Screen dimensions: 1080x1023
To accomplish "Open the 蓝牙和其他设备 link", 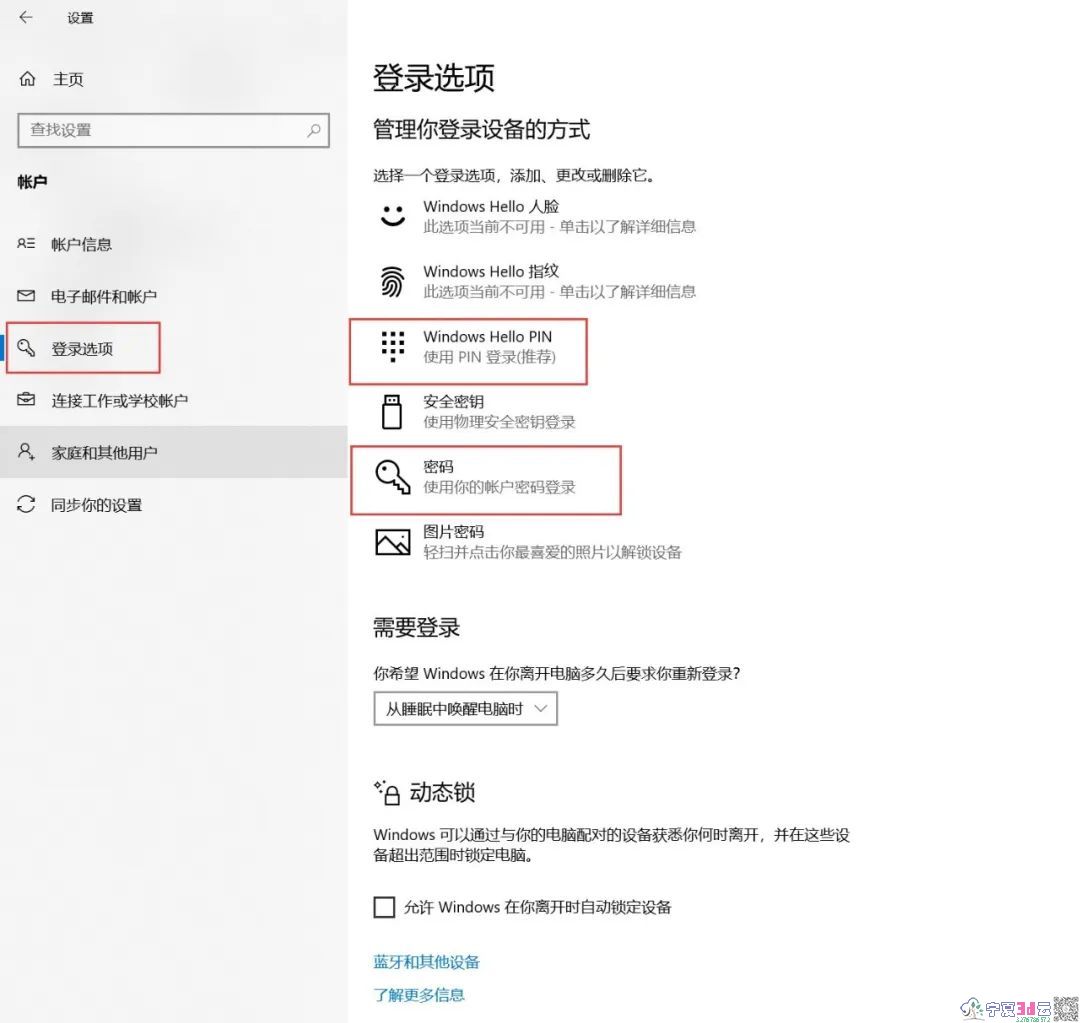I will point(426,962).
